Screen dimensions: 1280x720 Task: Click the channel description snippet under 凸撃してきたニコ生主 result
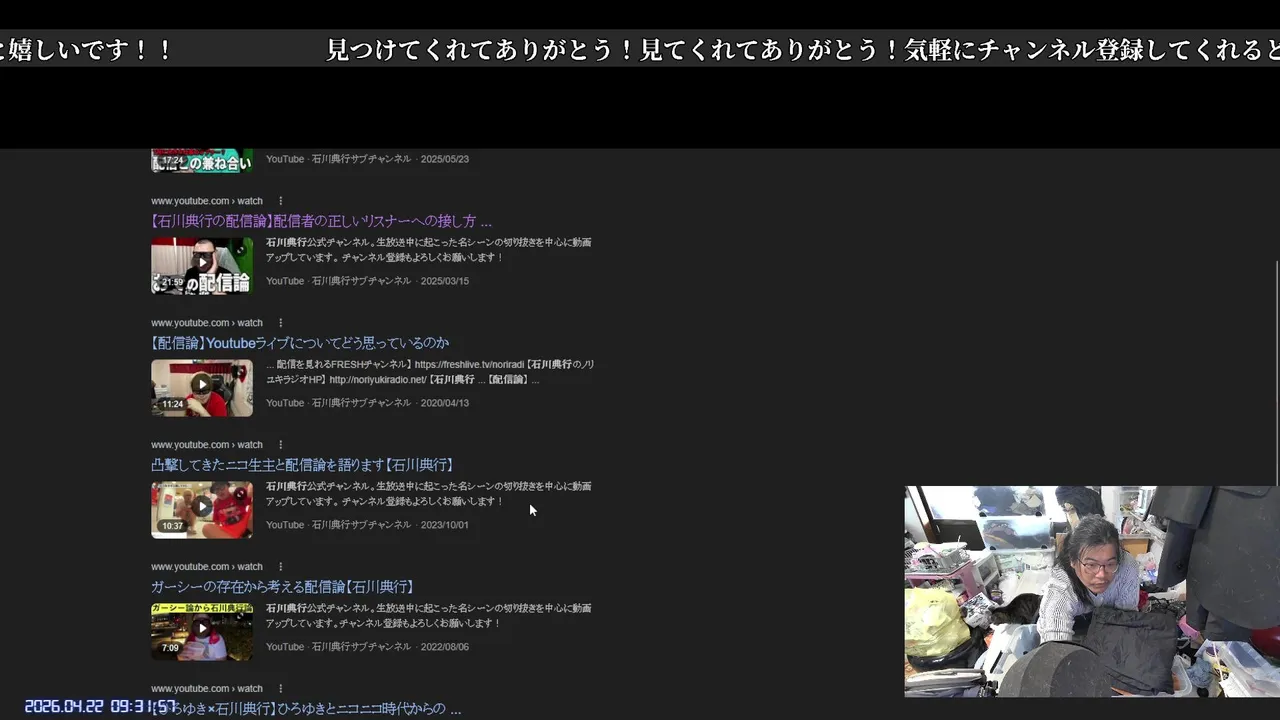point(429,493)
